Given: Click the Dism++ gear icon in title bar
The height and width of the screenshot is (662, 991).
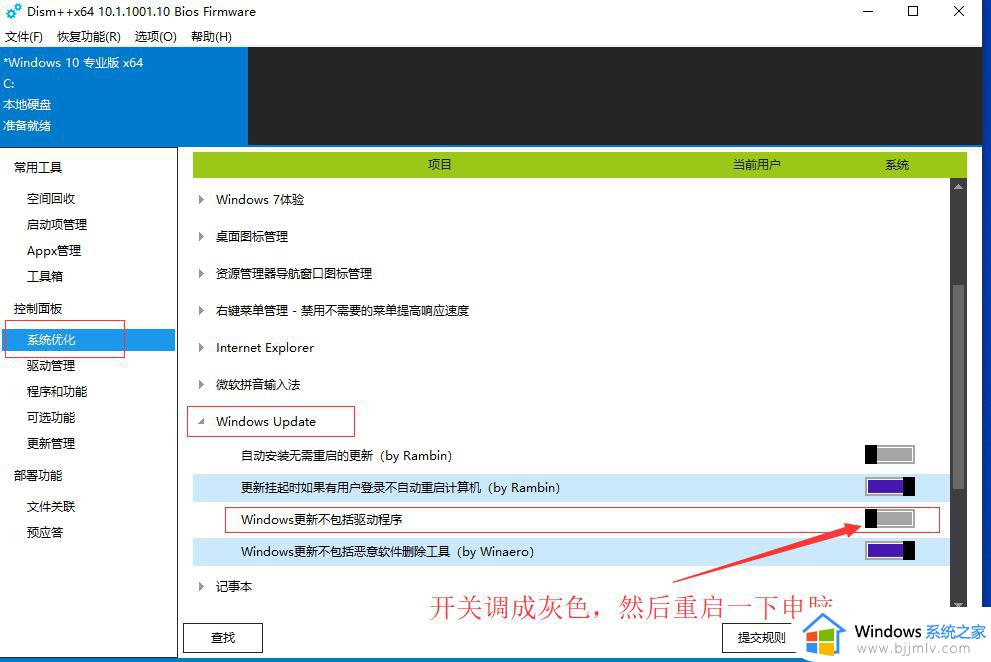Looking at the screenshot, I should 13,11.
